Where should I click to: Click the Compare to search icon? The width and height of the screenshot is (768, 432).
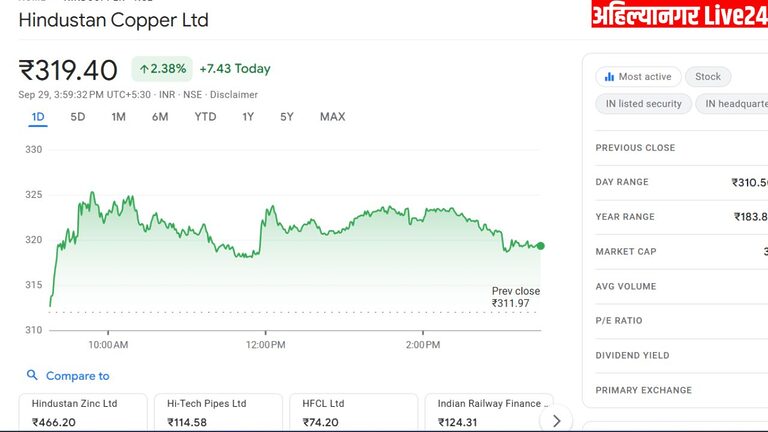(x=32, y=376)
